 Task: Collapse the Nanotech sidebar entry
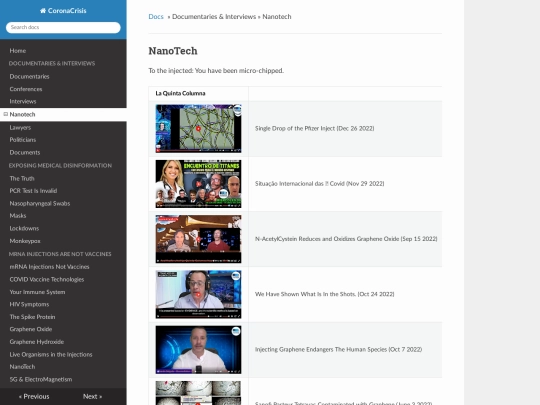coord(6,114)
